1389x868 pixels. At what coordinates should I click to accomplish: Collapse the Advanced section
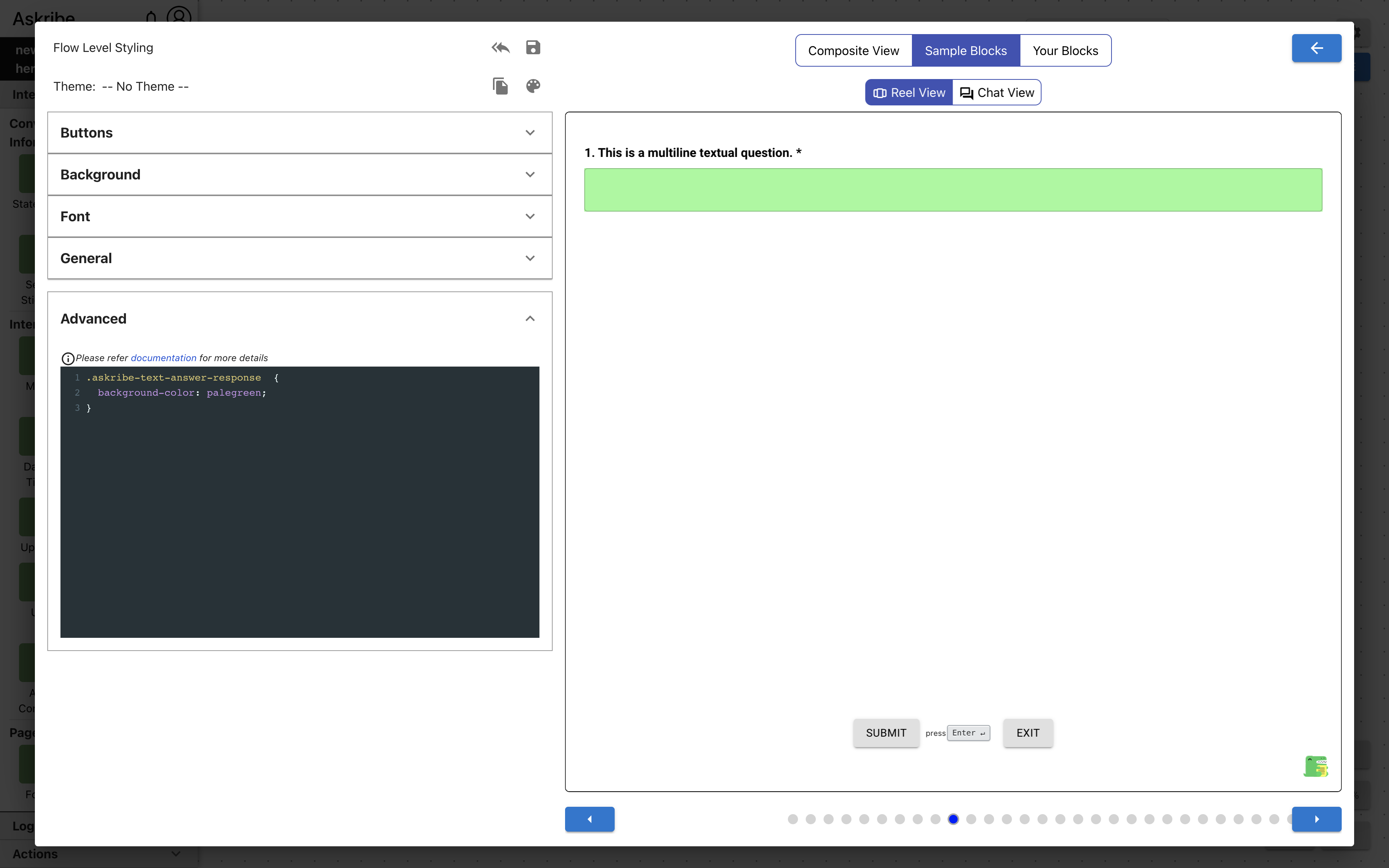pos(529,319)
